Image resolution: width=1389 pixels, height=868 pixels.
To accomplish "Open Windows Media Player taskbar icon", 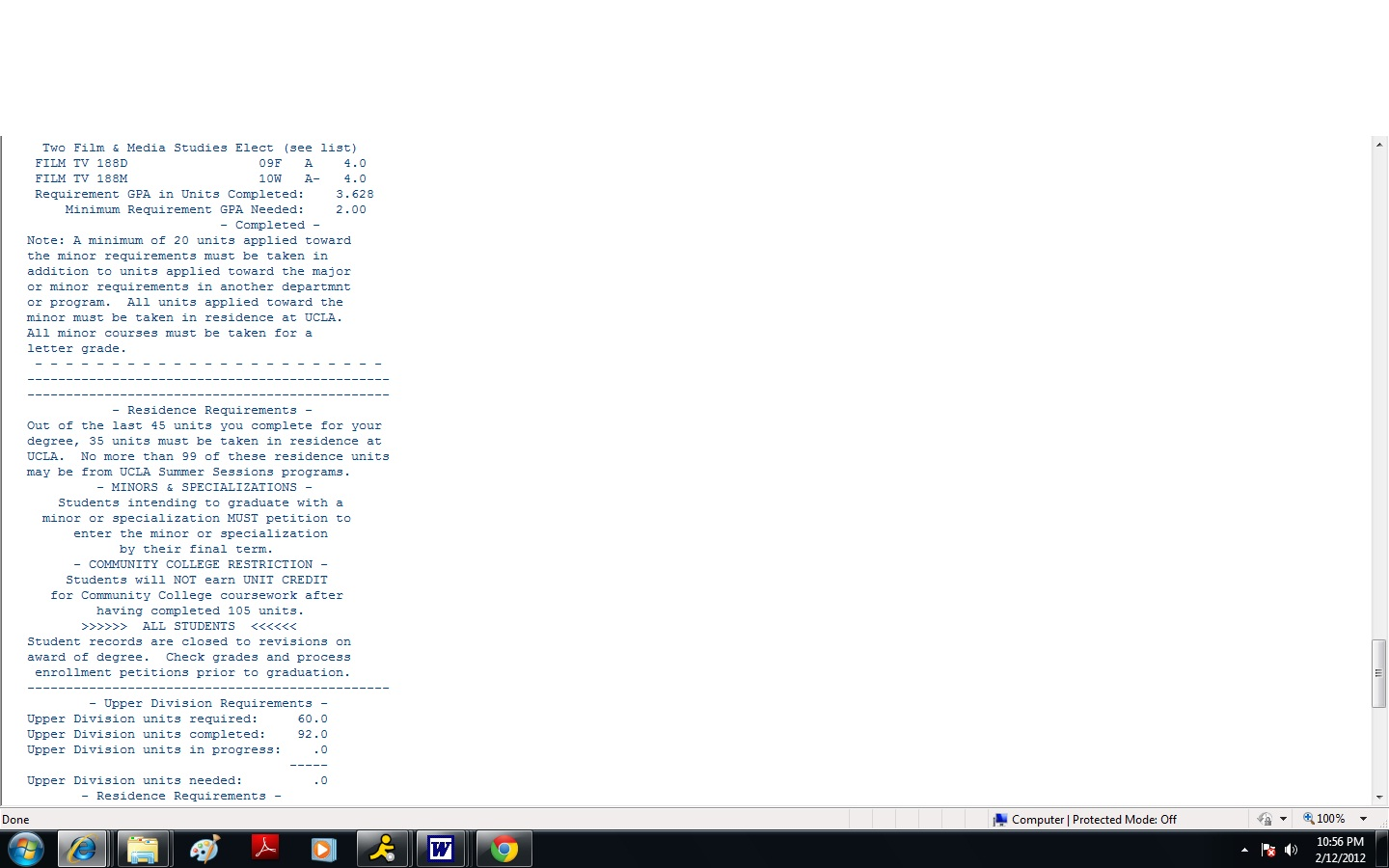I will tap(323, 849).
